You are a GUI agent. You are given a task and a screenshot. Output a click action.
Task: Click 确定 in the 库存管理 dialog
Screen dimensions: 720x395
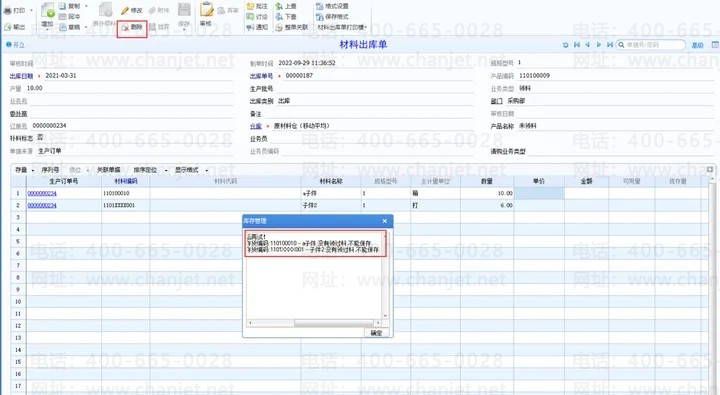(377, 333)
